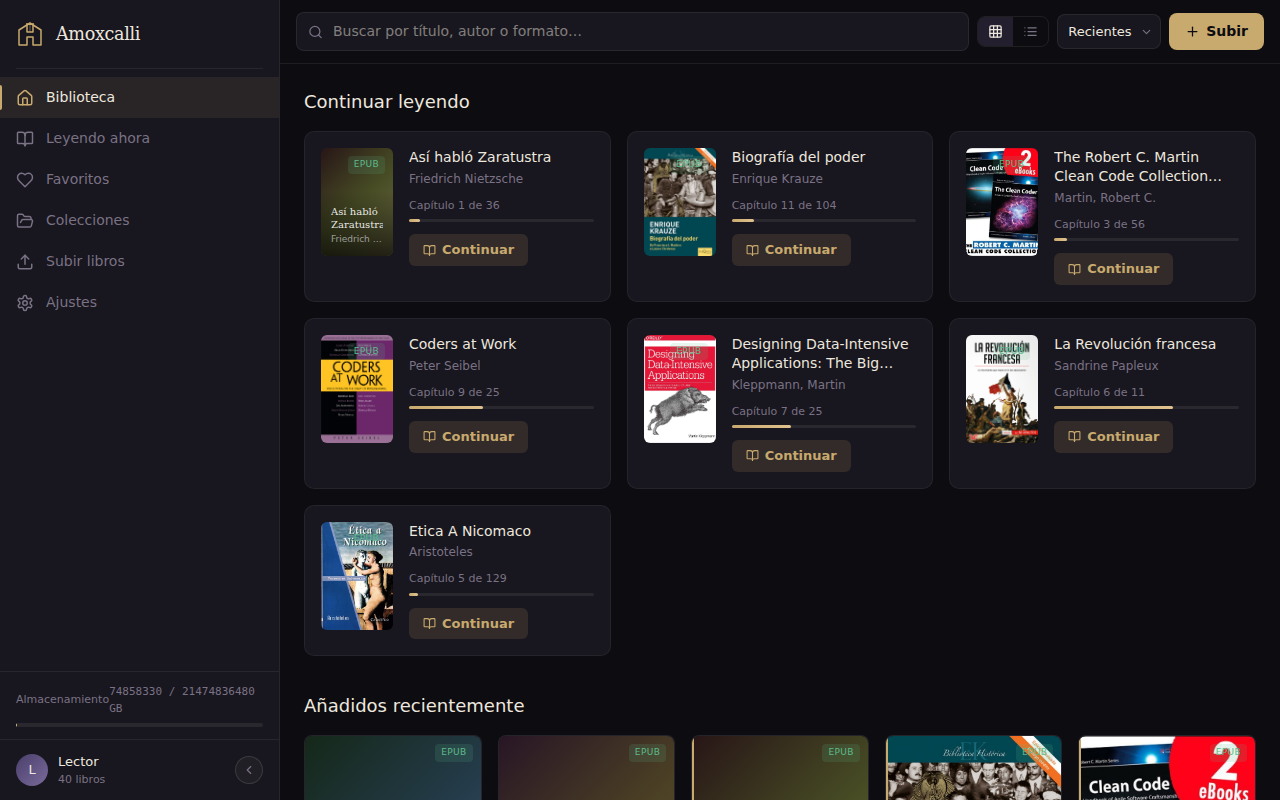Open the recently added Biblioteca Histórica cover
Image resolution: width=1280 pixels, height=800 pixels.
coord(974,768)
